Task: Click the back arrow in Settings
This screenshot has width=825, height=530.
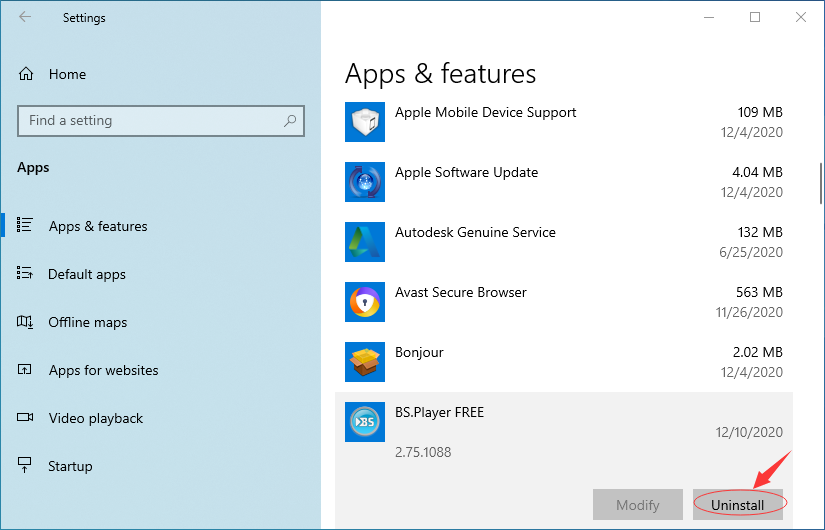Action: pyautogui.click(x=25, y=17)
